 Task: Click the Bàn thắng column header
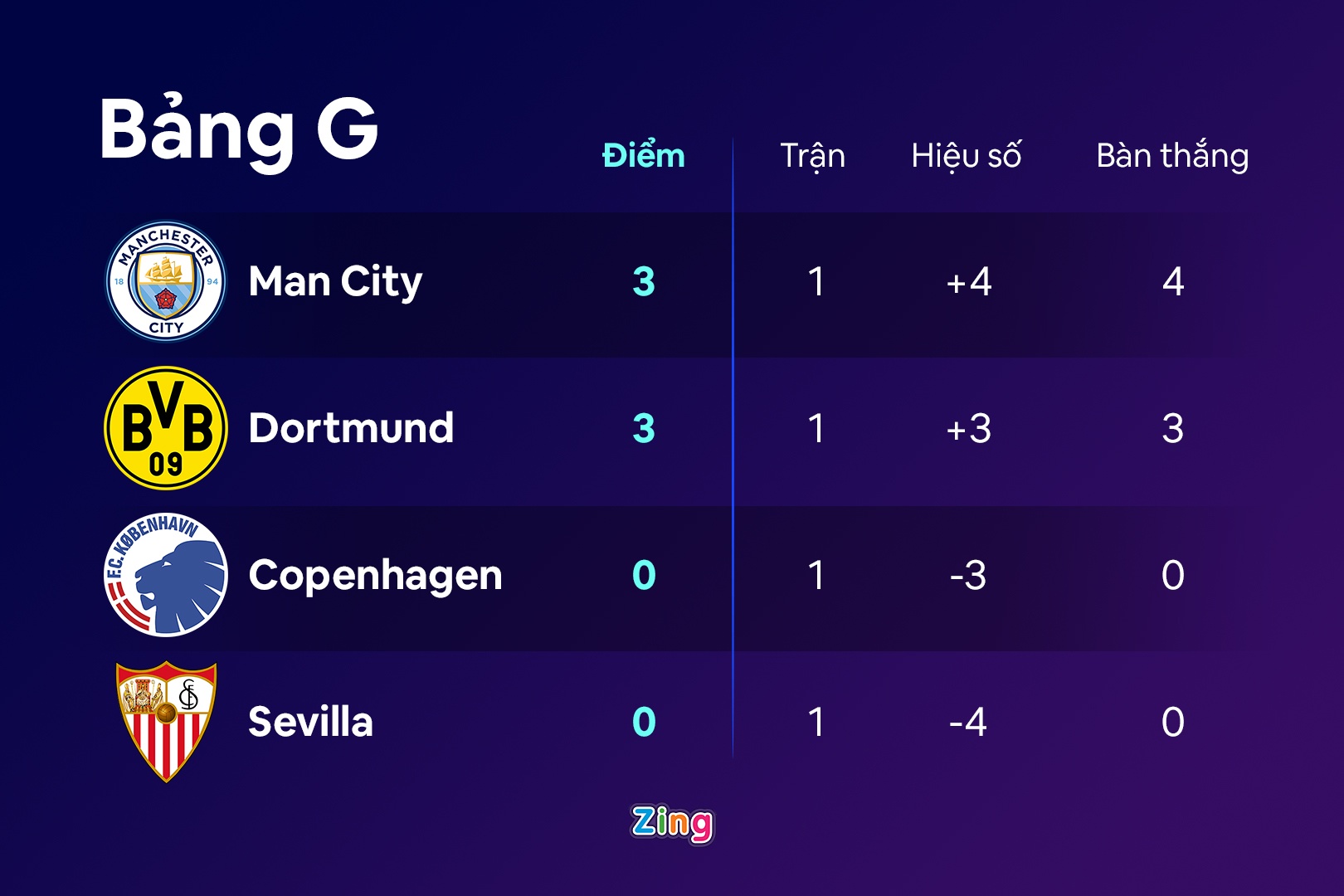click(1172, 156)
